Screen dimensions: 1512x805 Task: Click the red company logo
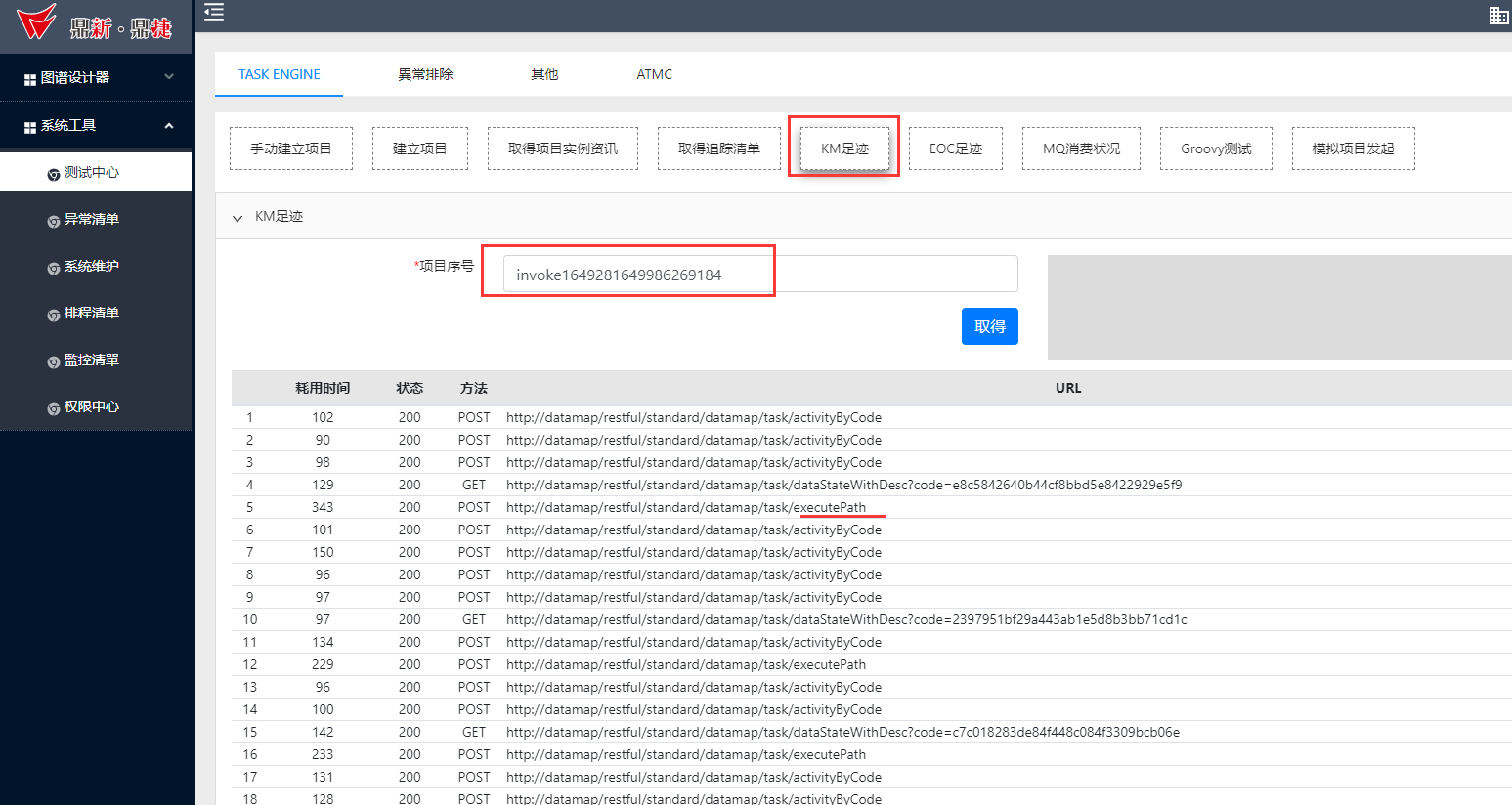pyautogui.click(x=36, y=21)
